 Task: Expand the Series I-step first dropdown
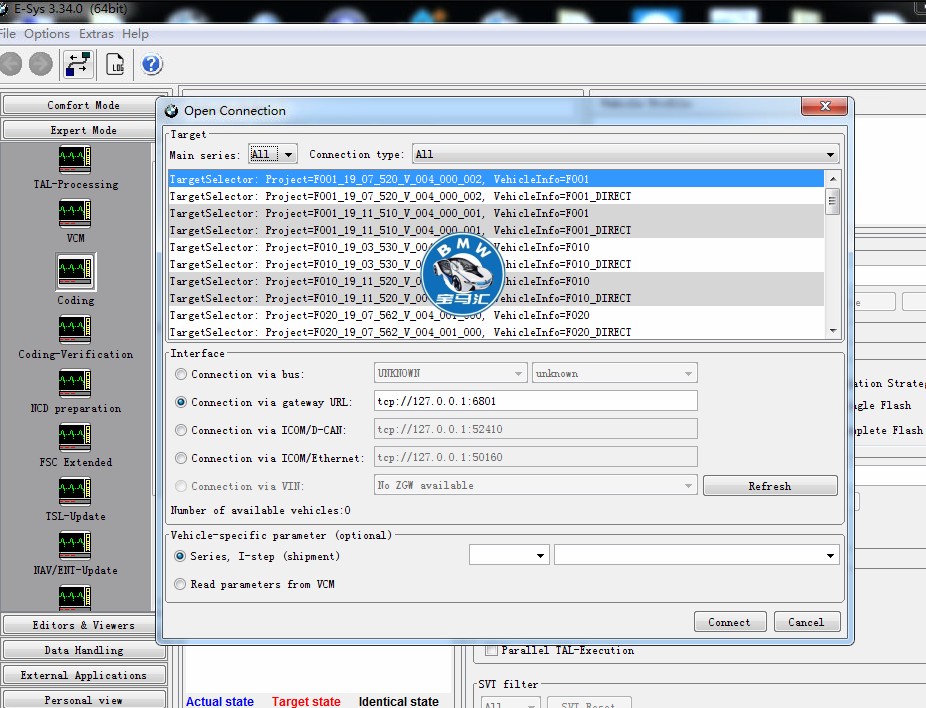(x=509, y=555)
